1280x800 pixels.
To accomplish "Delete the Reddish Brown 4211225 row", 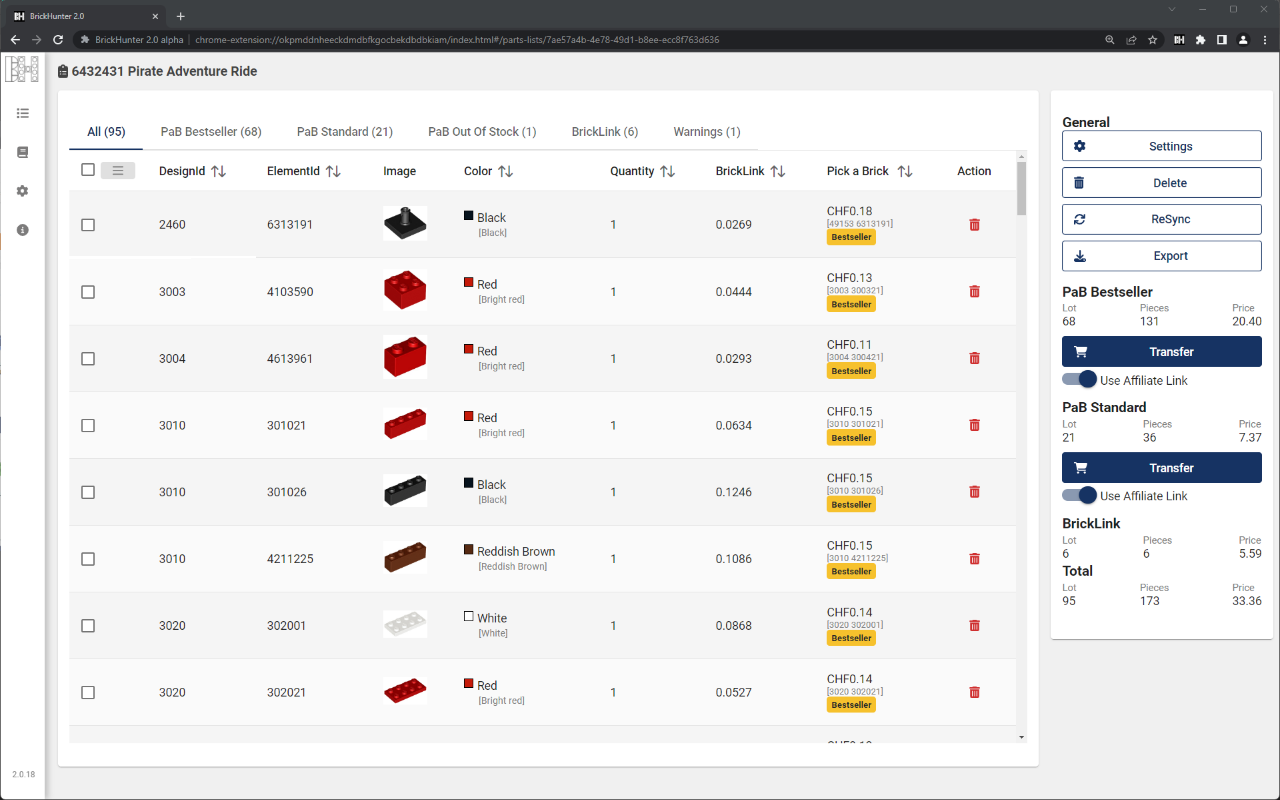I will 974,559.
